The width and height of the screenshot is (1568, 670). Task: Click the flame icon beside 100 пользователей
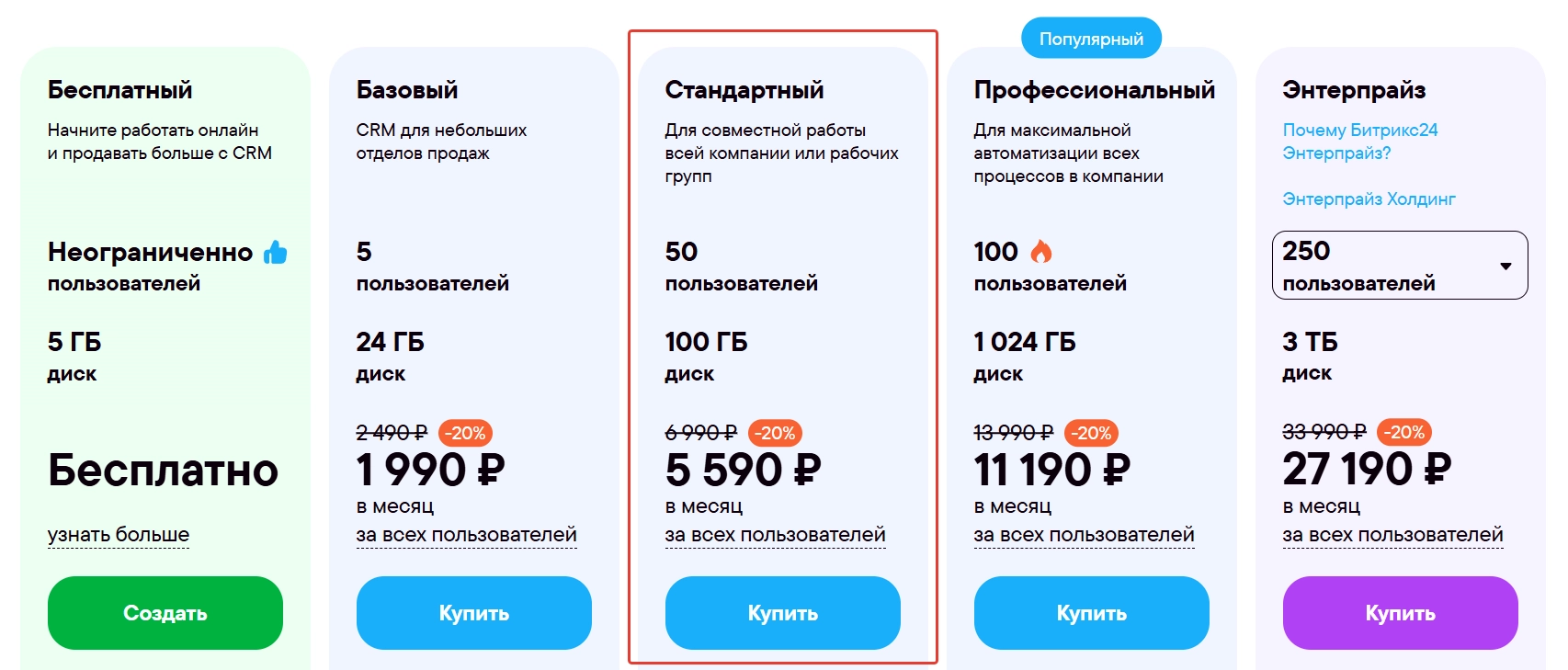tap(1041, 251)
